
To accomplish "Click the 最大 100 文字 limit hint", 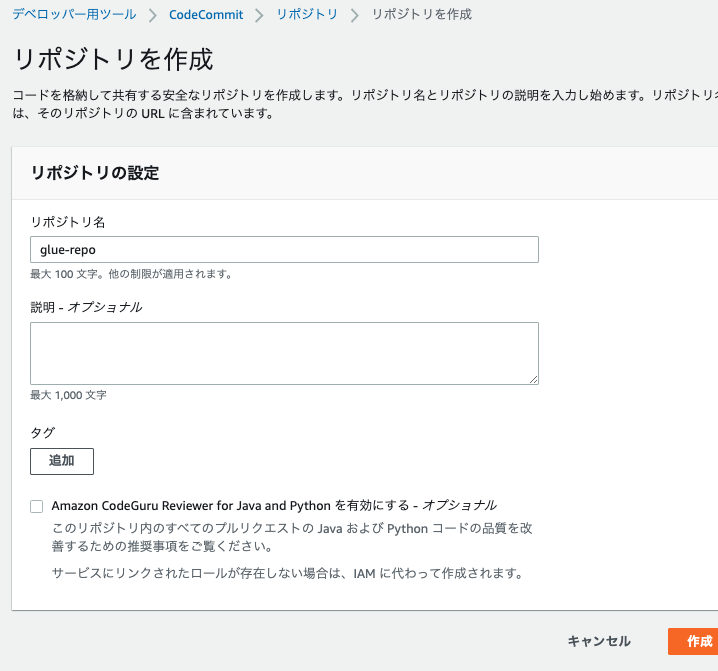I will pos(131,274).
